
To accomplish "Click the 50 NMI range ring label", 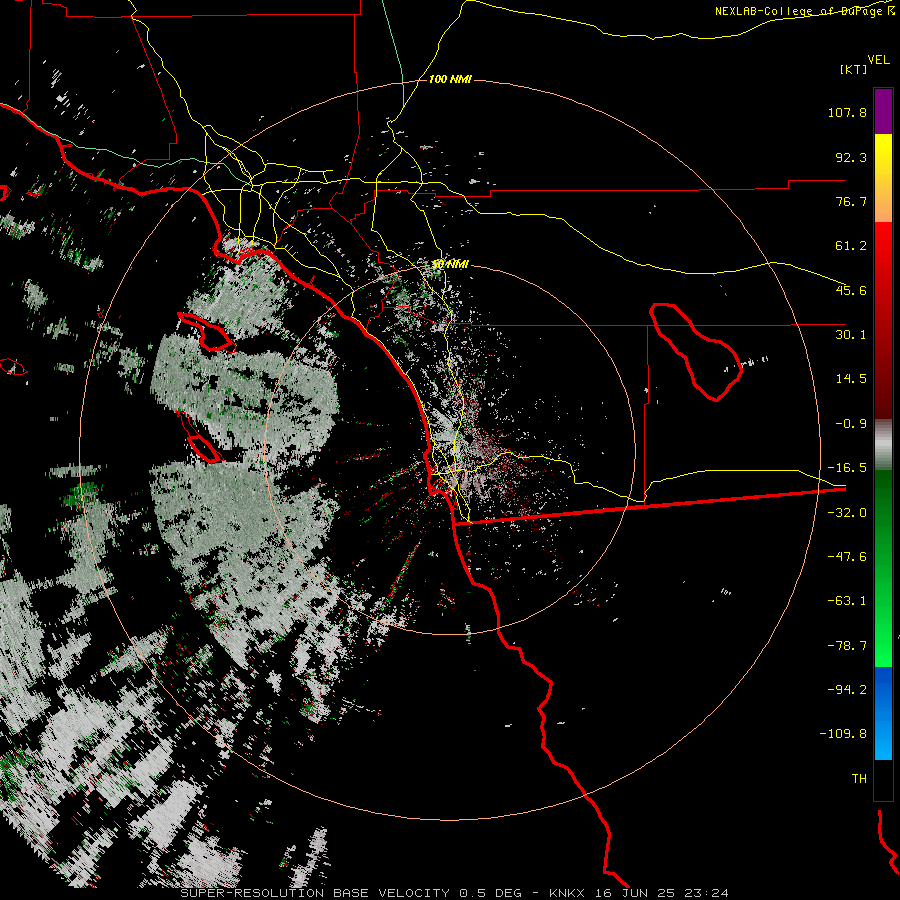I will click(x=450, y=264).
